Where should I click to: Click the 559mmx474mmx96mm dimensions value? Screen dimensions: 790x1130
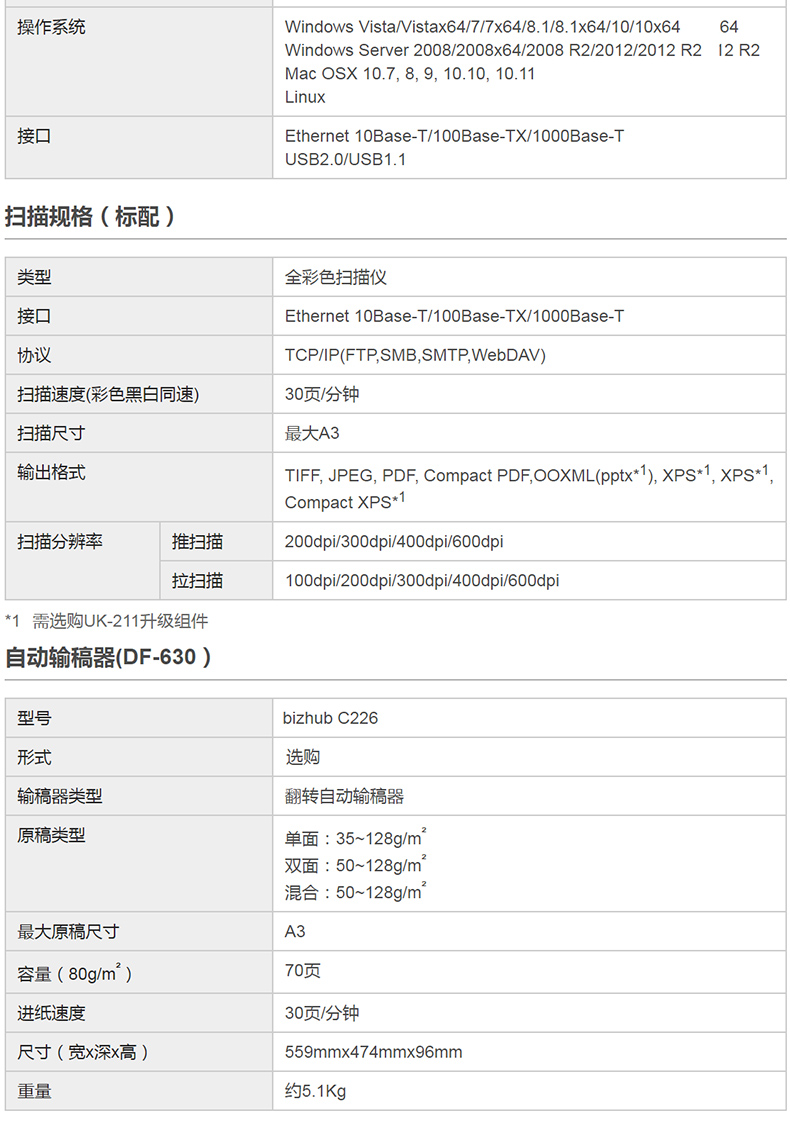pos(373,1052)
